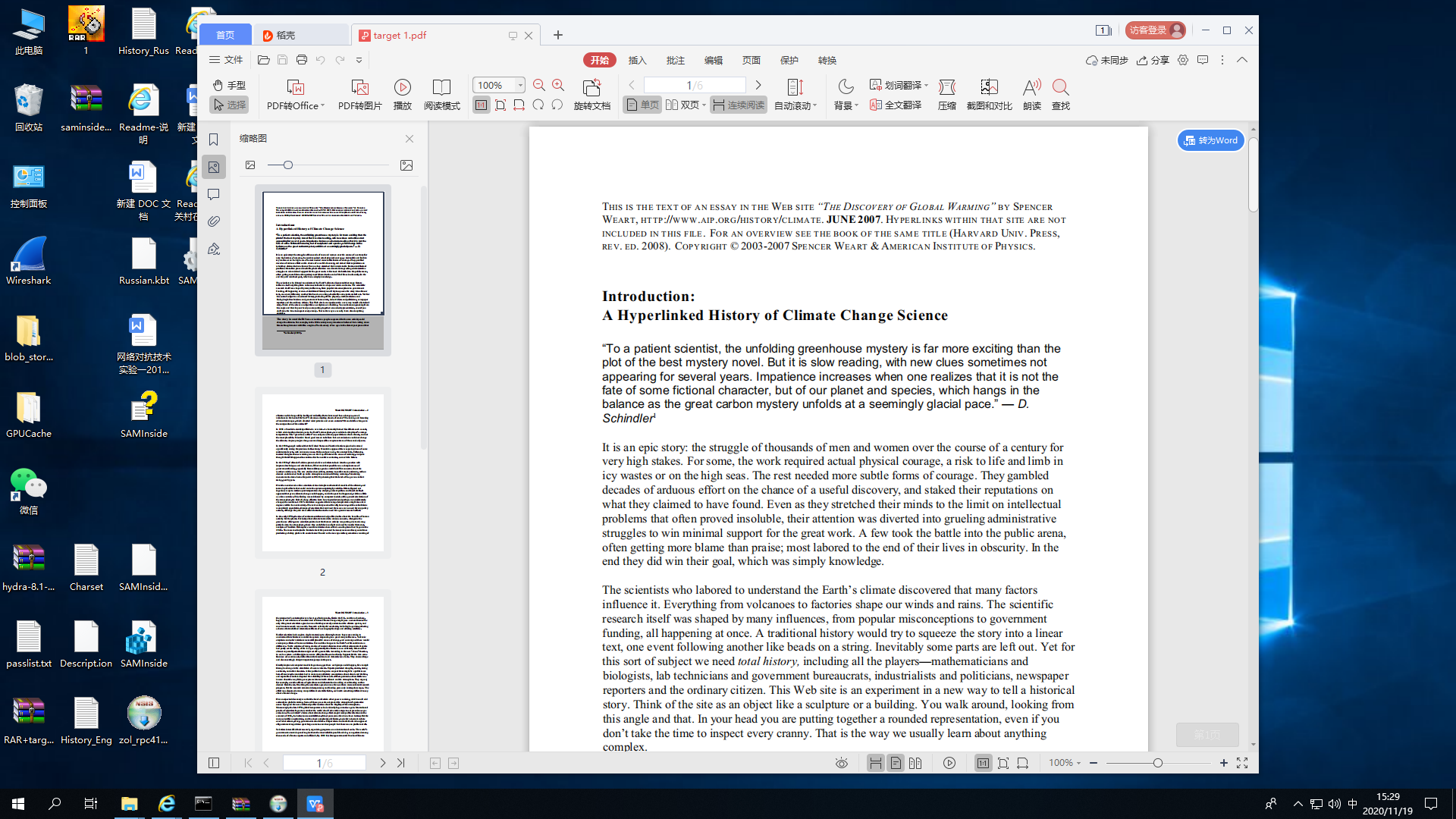Open 阅读模式 reading mode
This screenshot has height=819, width=1456.
tap(441, 87)
